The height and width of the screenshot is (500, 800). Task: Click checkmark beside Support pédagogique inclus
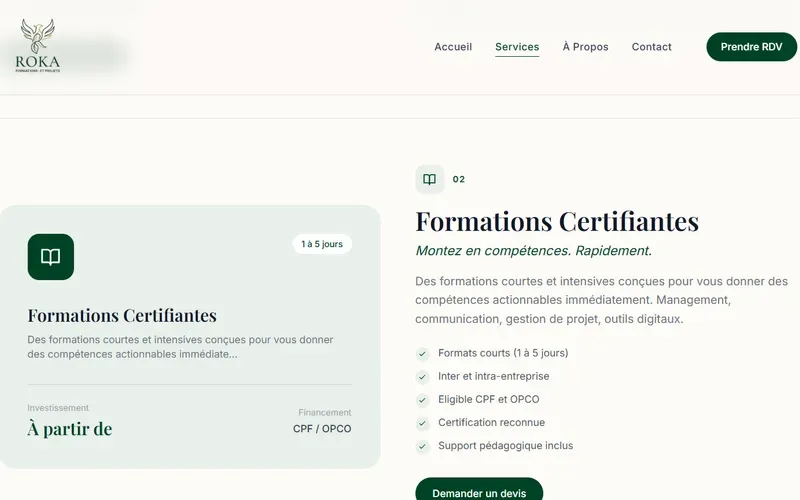tap(422, 446)
